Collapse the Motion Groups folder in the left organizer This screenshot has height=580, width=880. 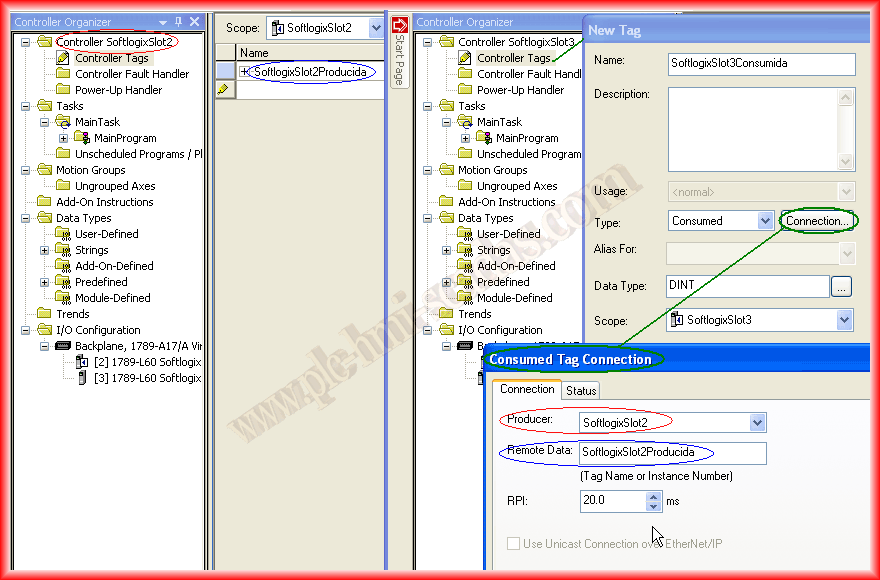(26, 170)
